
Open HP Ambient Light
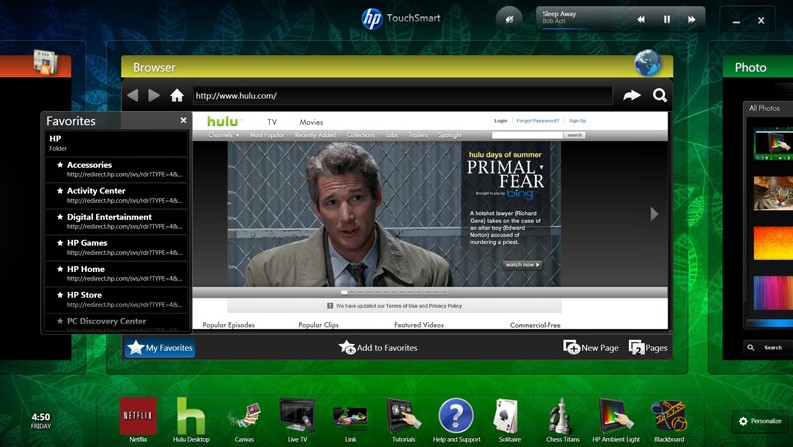616,420
